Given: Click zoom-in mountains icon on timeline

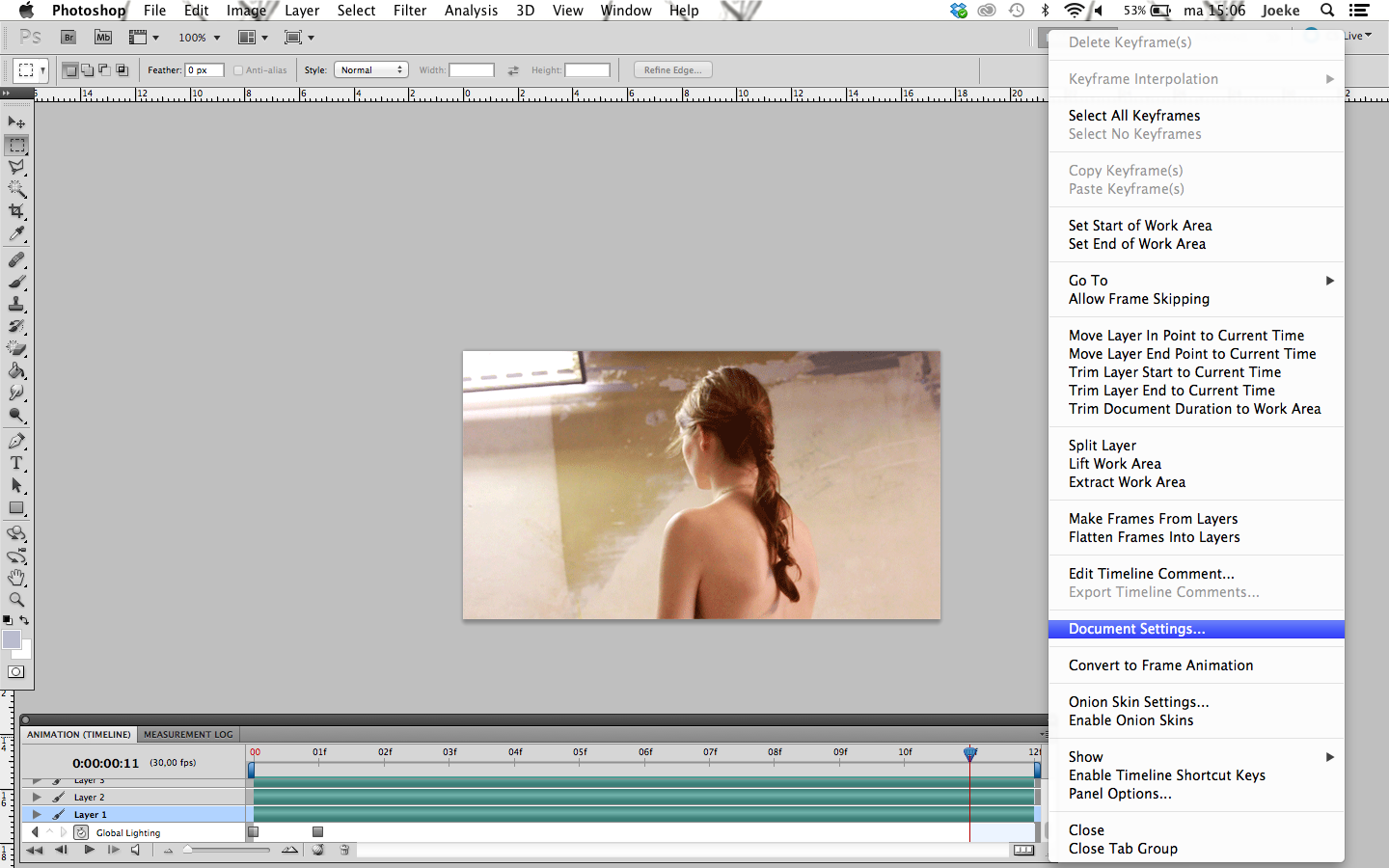Looking at the screenshot, I should 289,850.
